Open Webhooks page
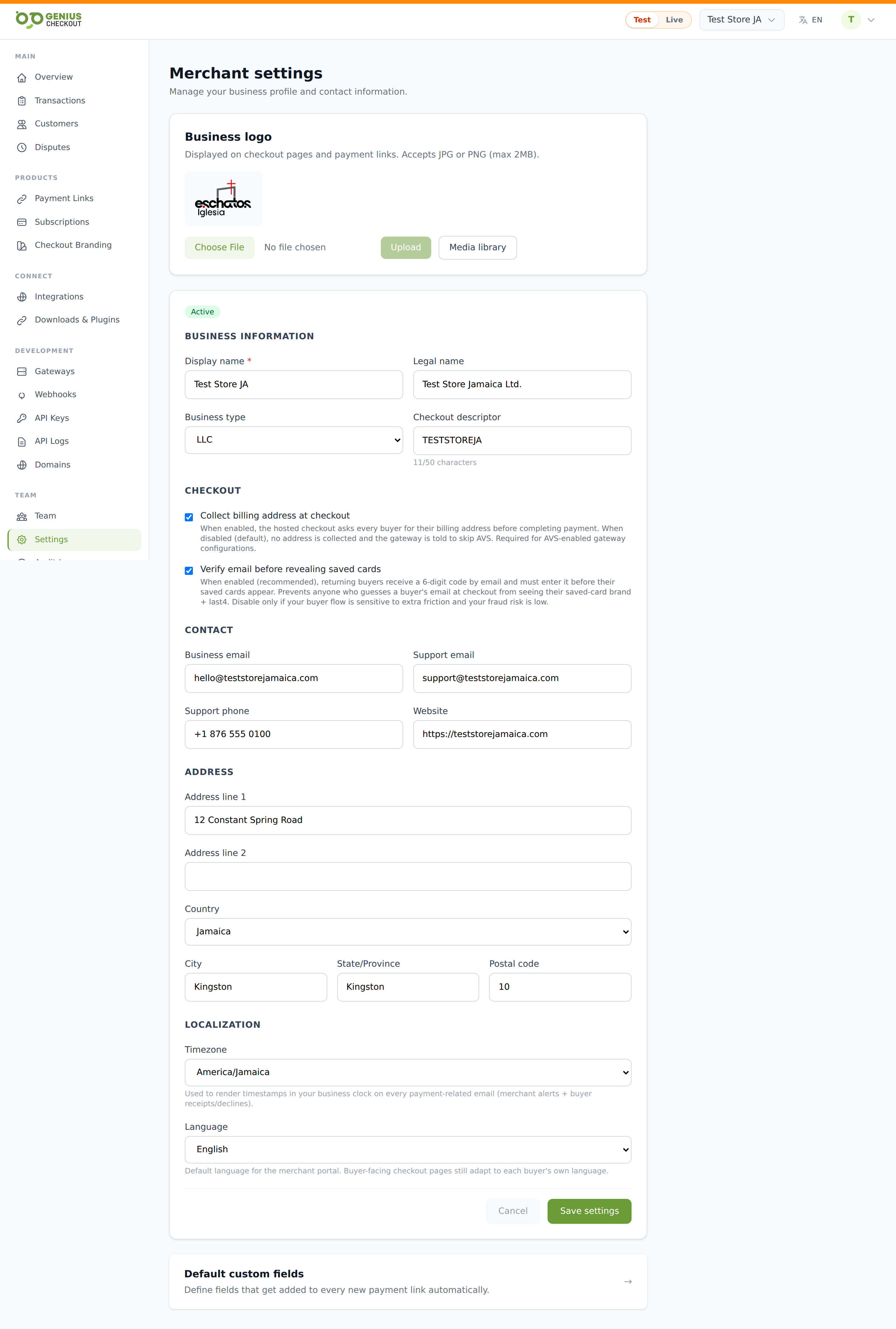The image size is (896, 1329). click(74, 394)
